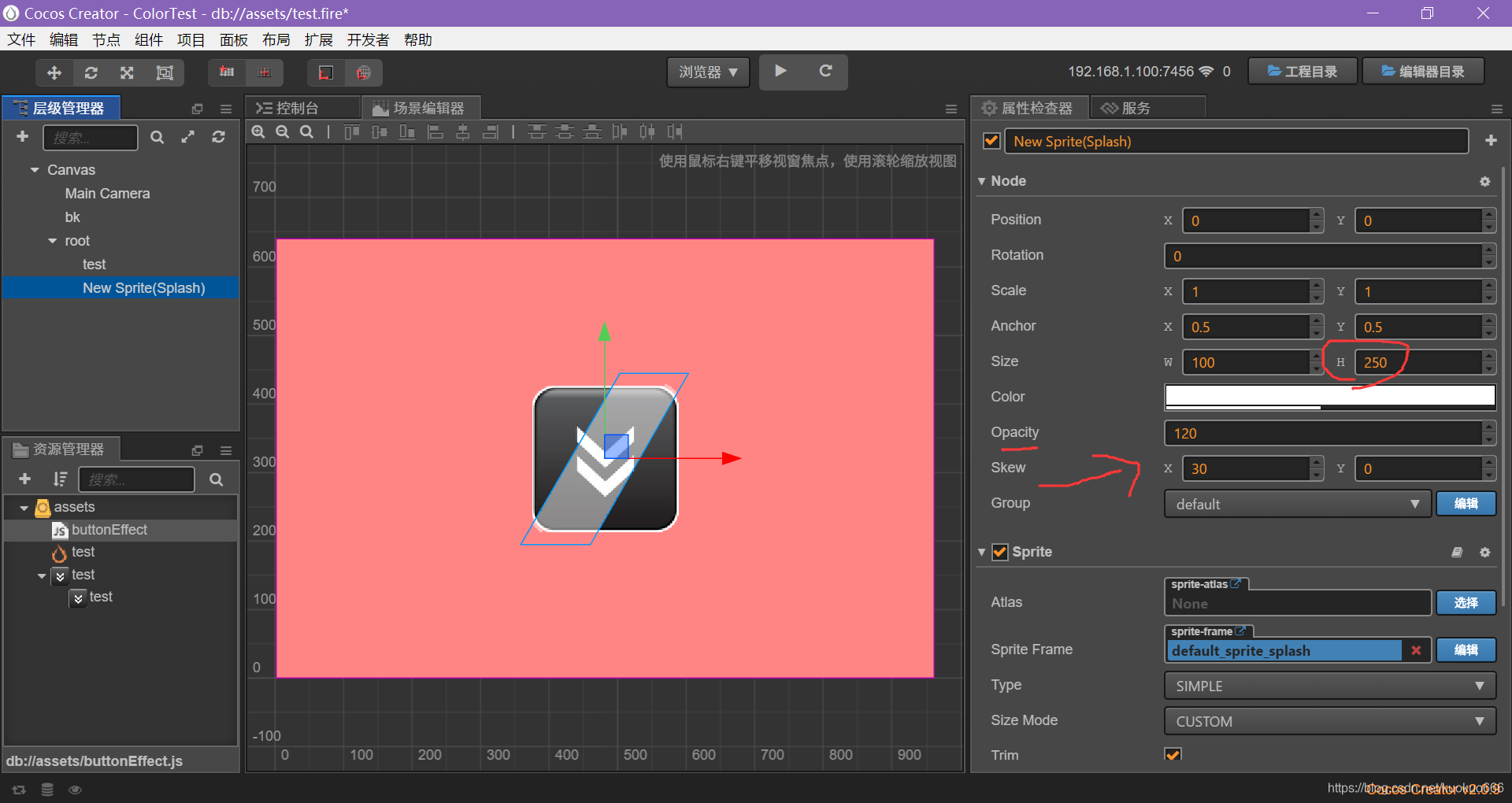
Task: Click 编辑 button next to Sprite Frame
Action: pos(1466,650)
